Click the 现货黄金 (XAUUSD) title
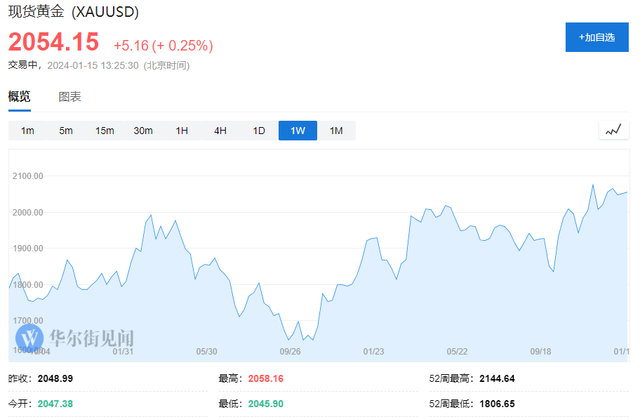Image resolution: width=640 pixels, height=417 pixels. point(73,11)
